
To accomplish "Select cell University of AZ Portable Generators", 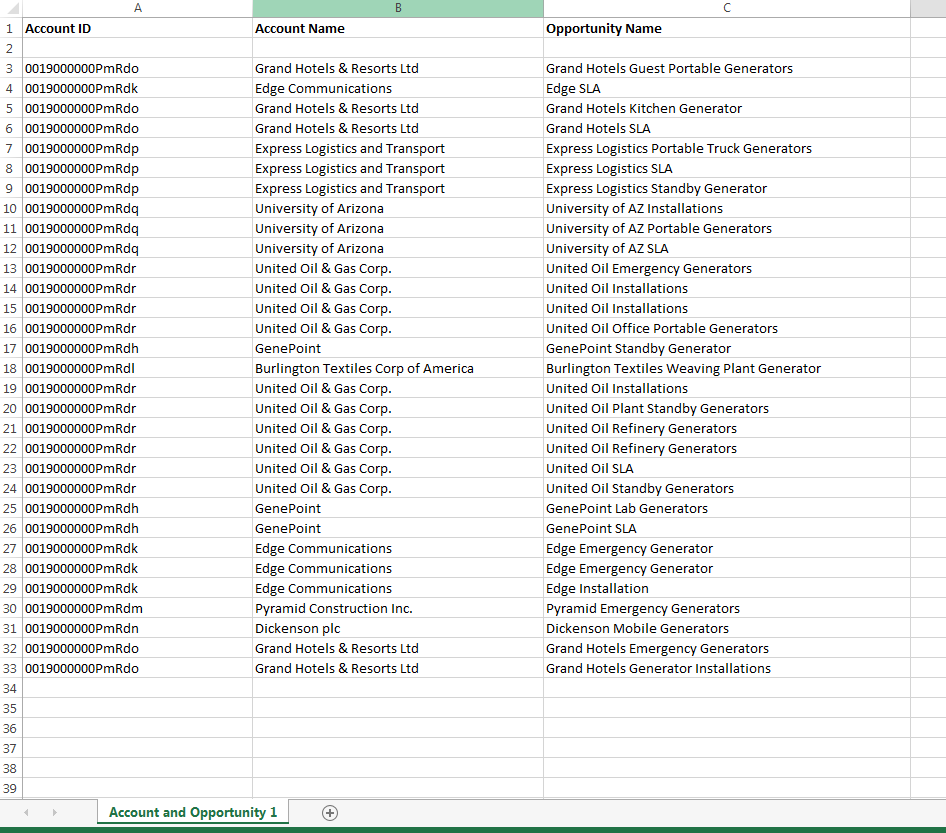I will 727,229.
